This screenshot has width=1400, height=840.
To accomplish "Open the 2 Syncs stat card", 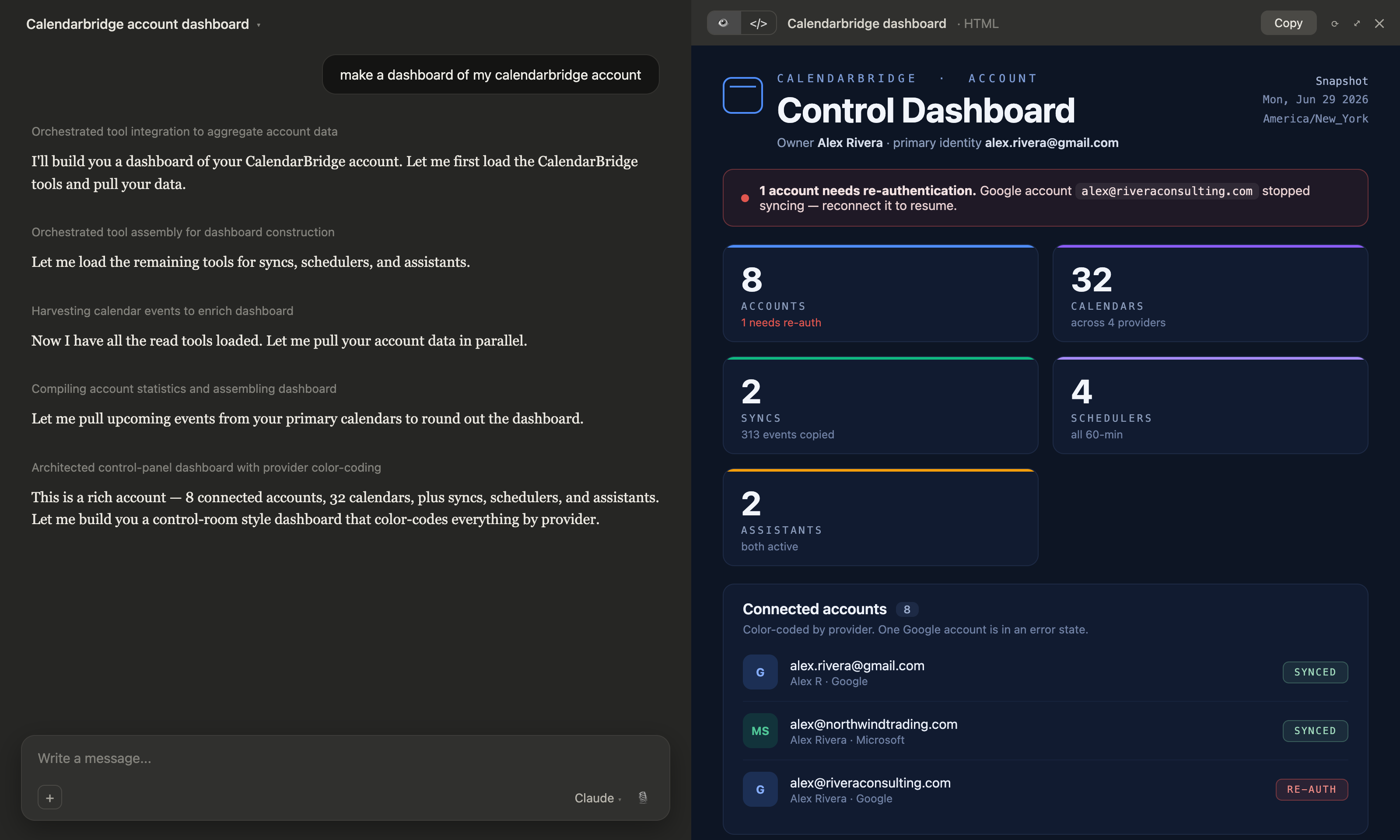I will [x=880, y=405].
